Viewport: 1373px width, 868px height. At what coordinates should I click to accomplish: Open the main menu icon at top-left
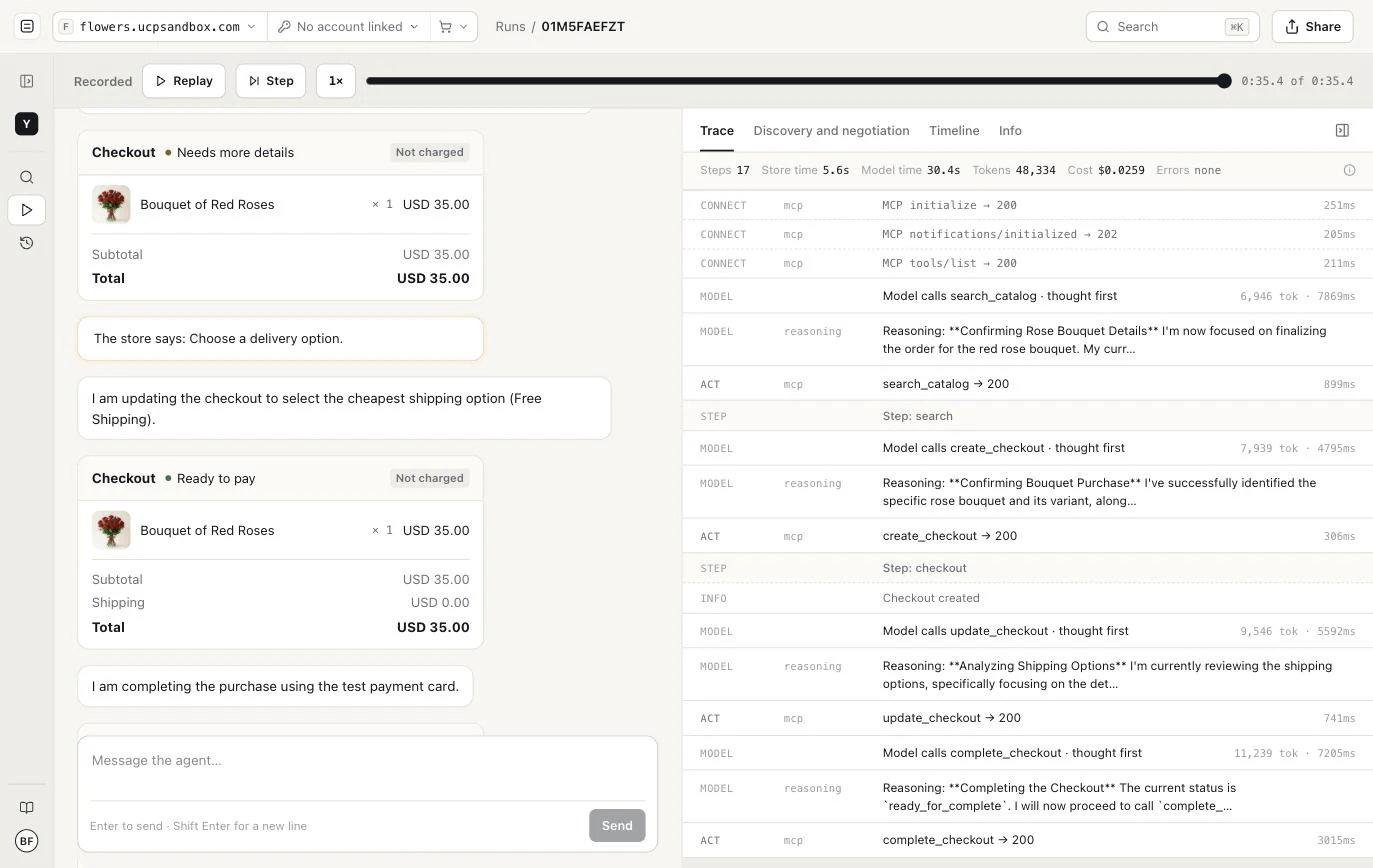point(27,27)
